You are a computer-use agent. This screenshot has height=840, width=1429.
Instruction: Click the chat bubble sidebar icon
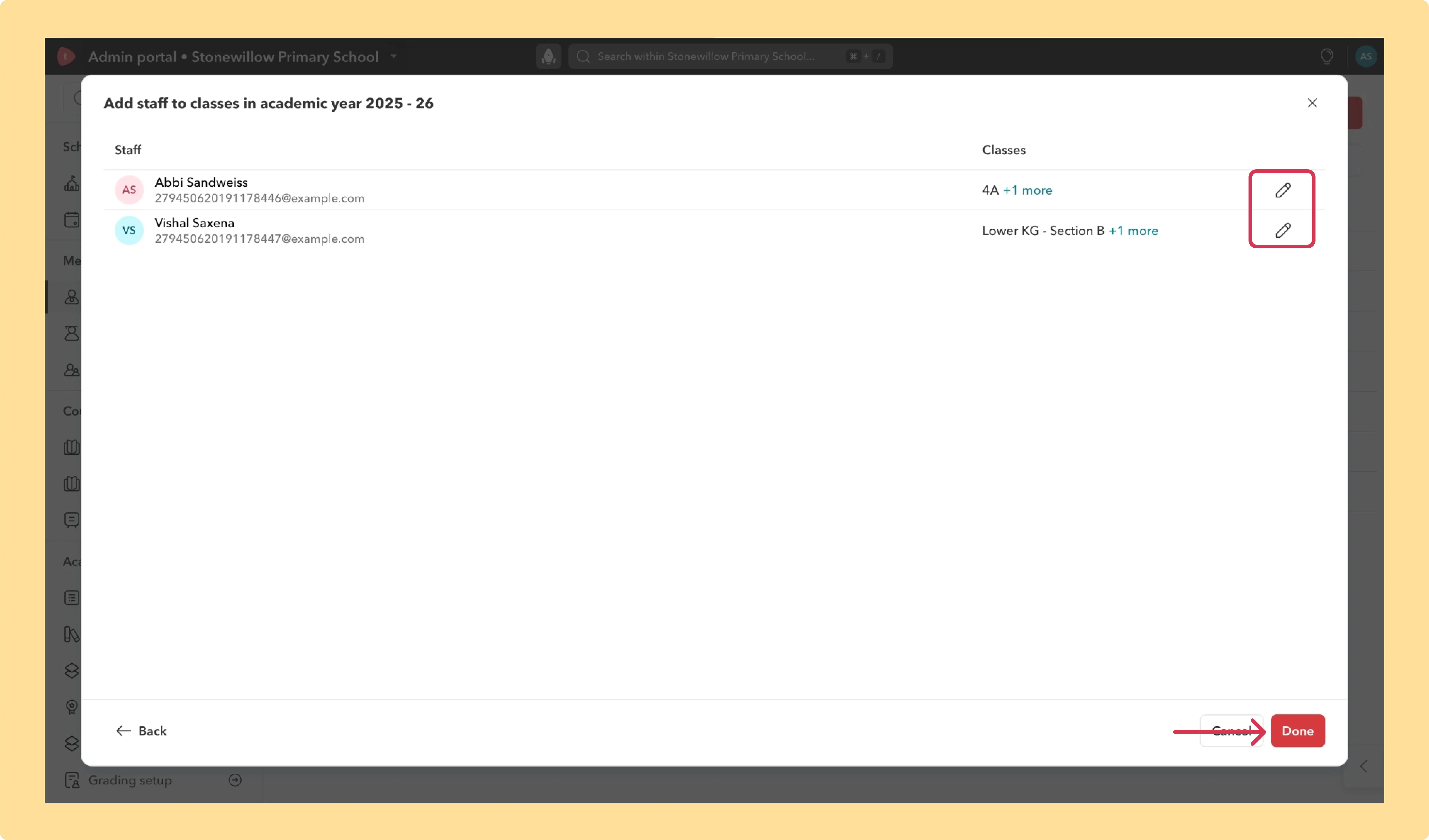(x=72, y=520)
